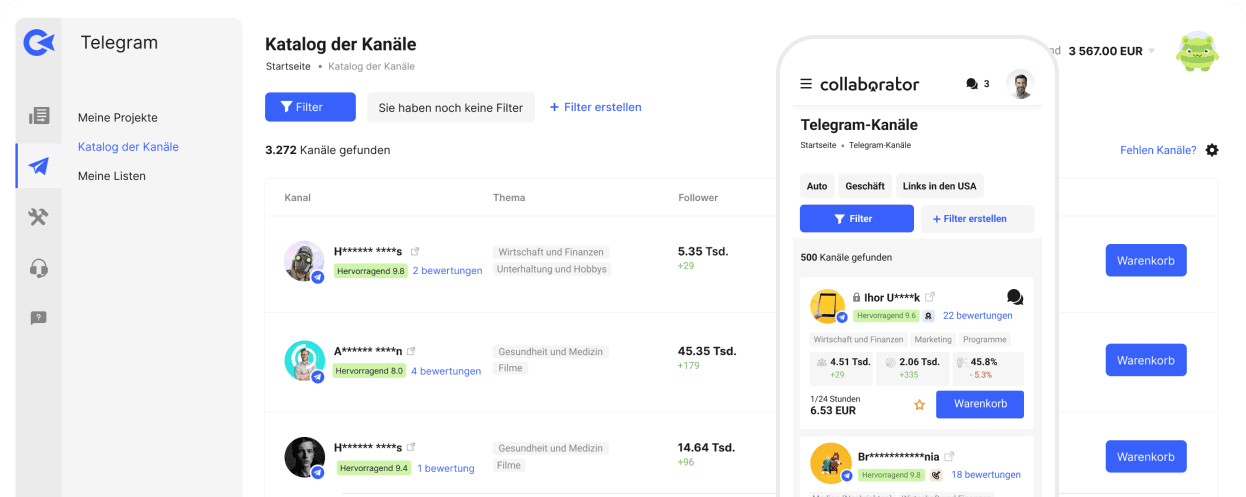Open the 2 bewertungen reviews link

coord(447,270)
